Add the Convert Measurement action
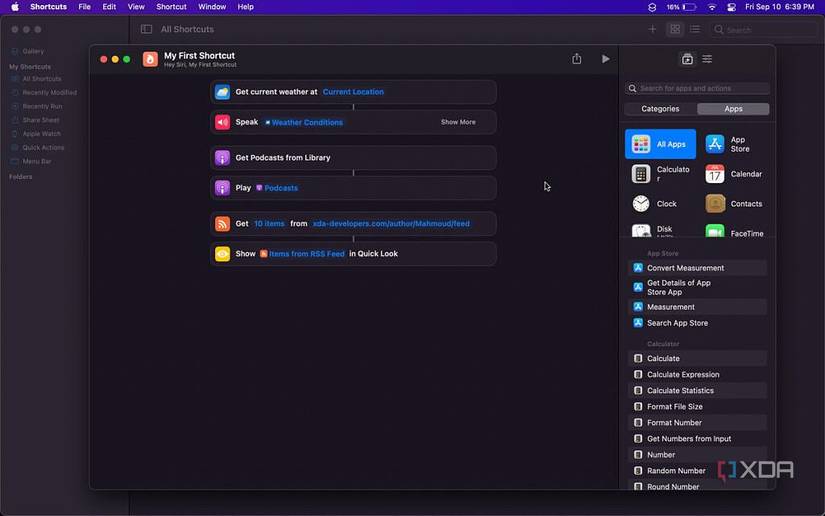 coord(697,268)
